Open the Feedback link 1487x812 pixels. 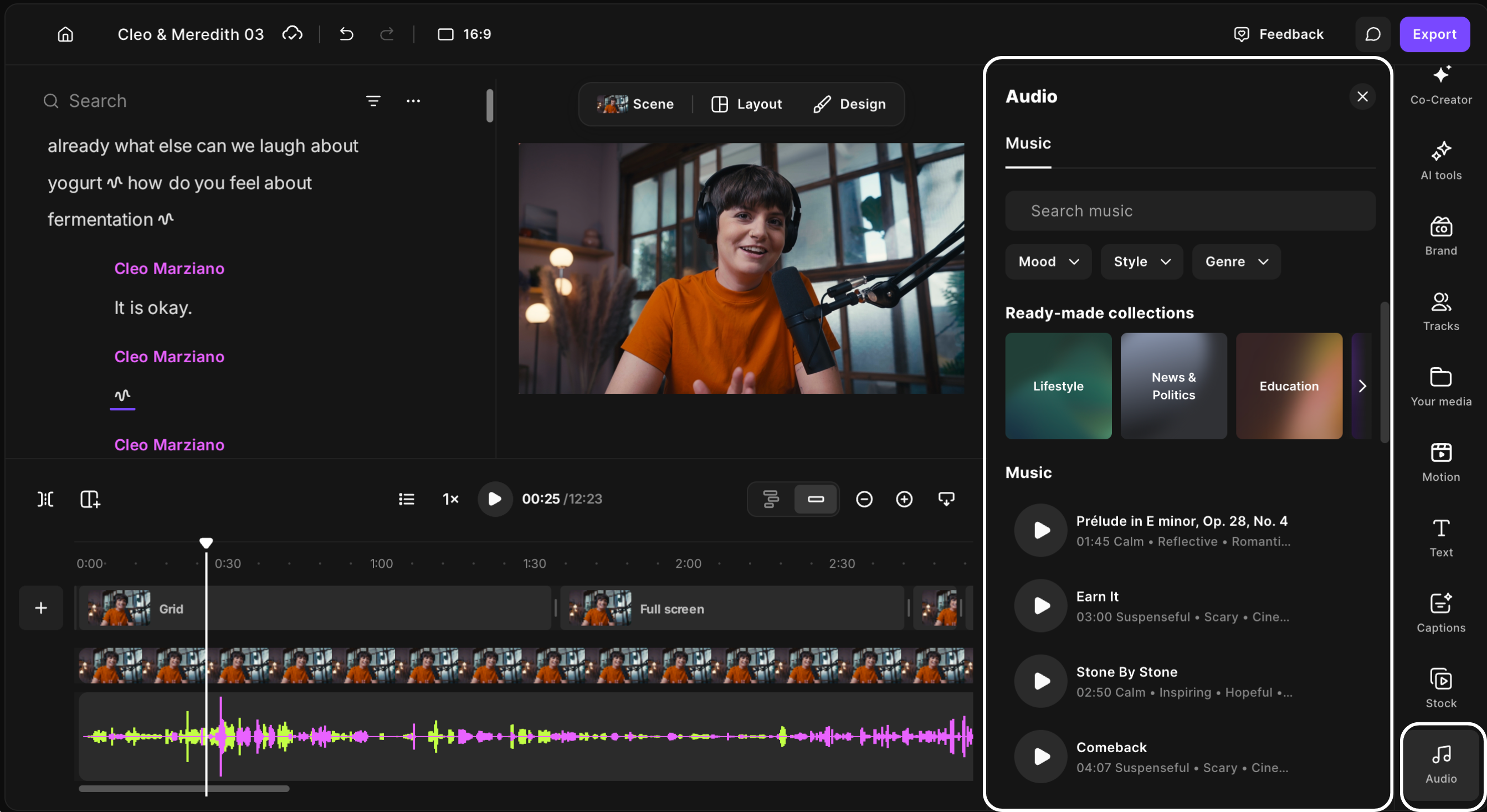[1278, 34]
